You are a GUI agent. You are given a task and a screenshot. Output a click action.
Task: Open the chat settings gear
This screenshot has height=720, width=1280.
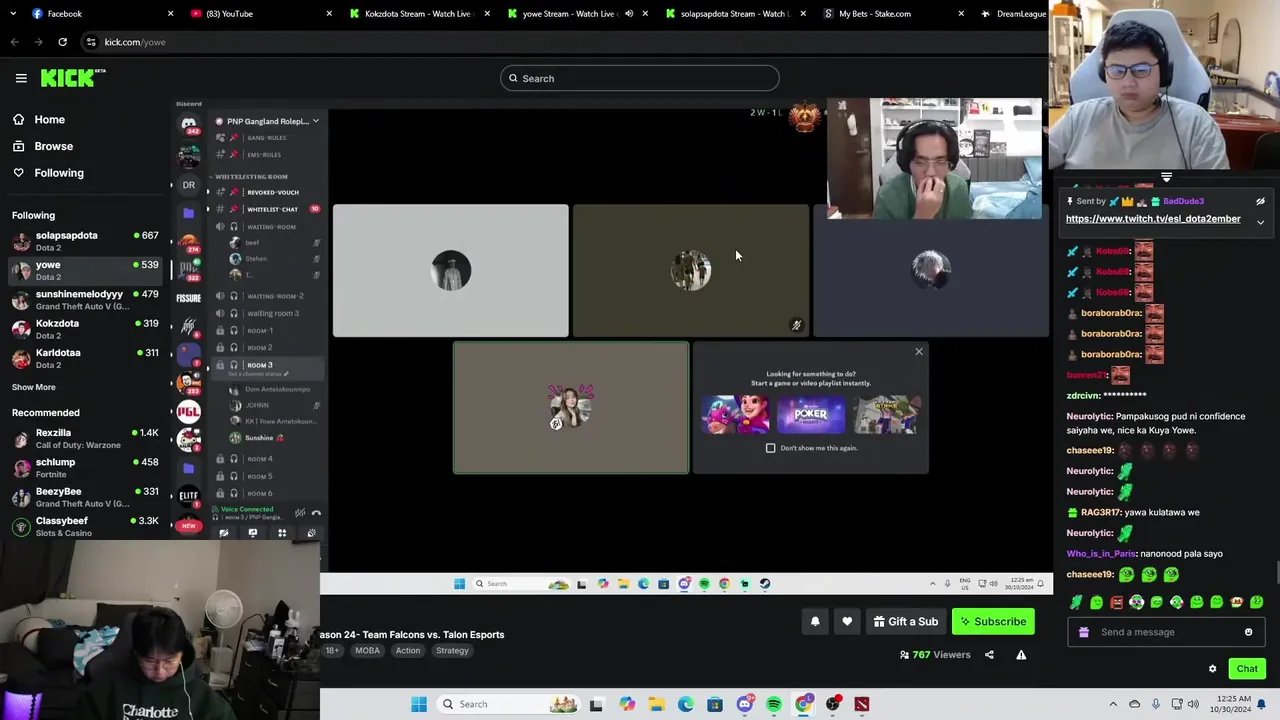[x=1212, y=669]
